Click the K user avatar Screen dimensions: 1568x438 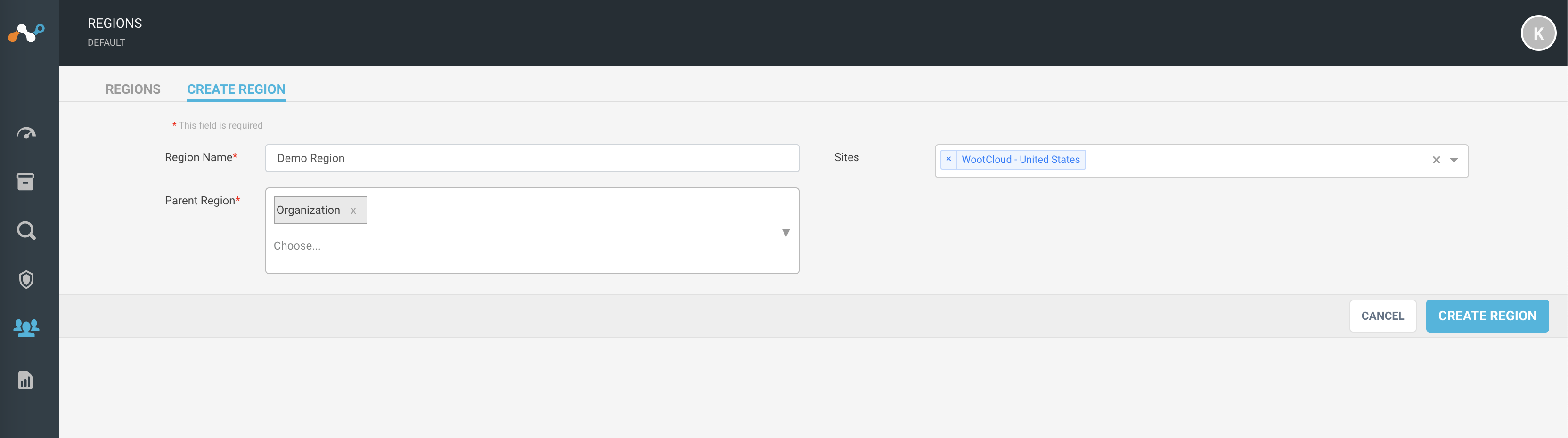click(1538, 33)
